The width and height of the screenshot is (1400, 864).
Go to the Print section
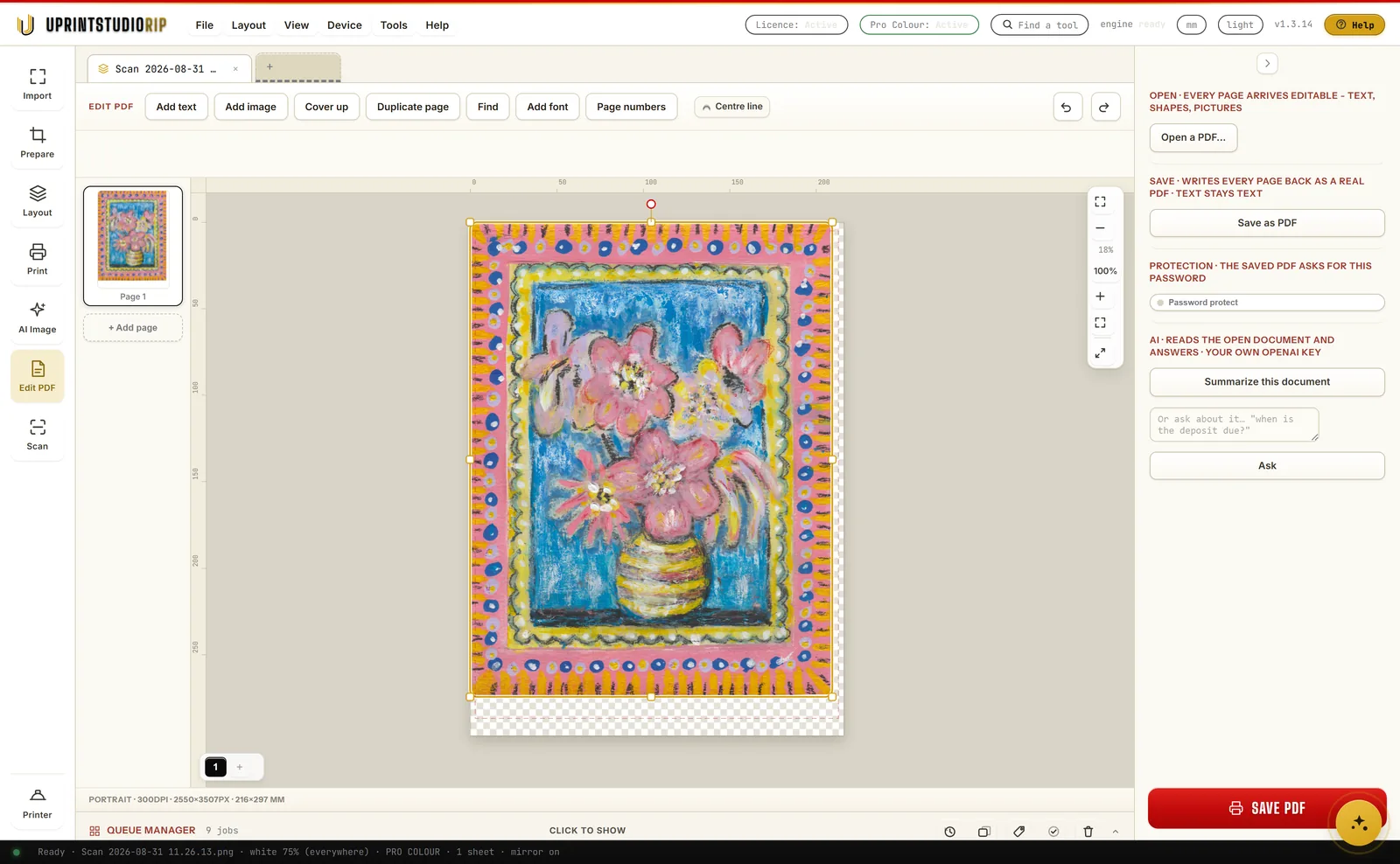pyautogui.click(x=38, y=260)
